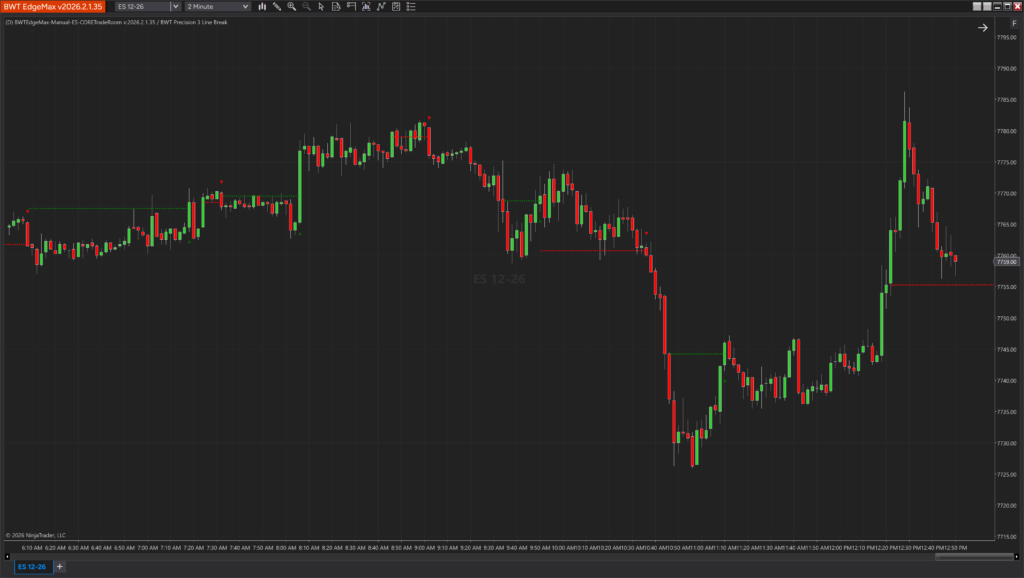Click the first gray window link button
The height and width of the screenshot is (578, 1024).
pyautogui.click(x=977, y=7)
